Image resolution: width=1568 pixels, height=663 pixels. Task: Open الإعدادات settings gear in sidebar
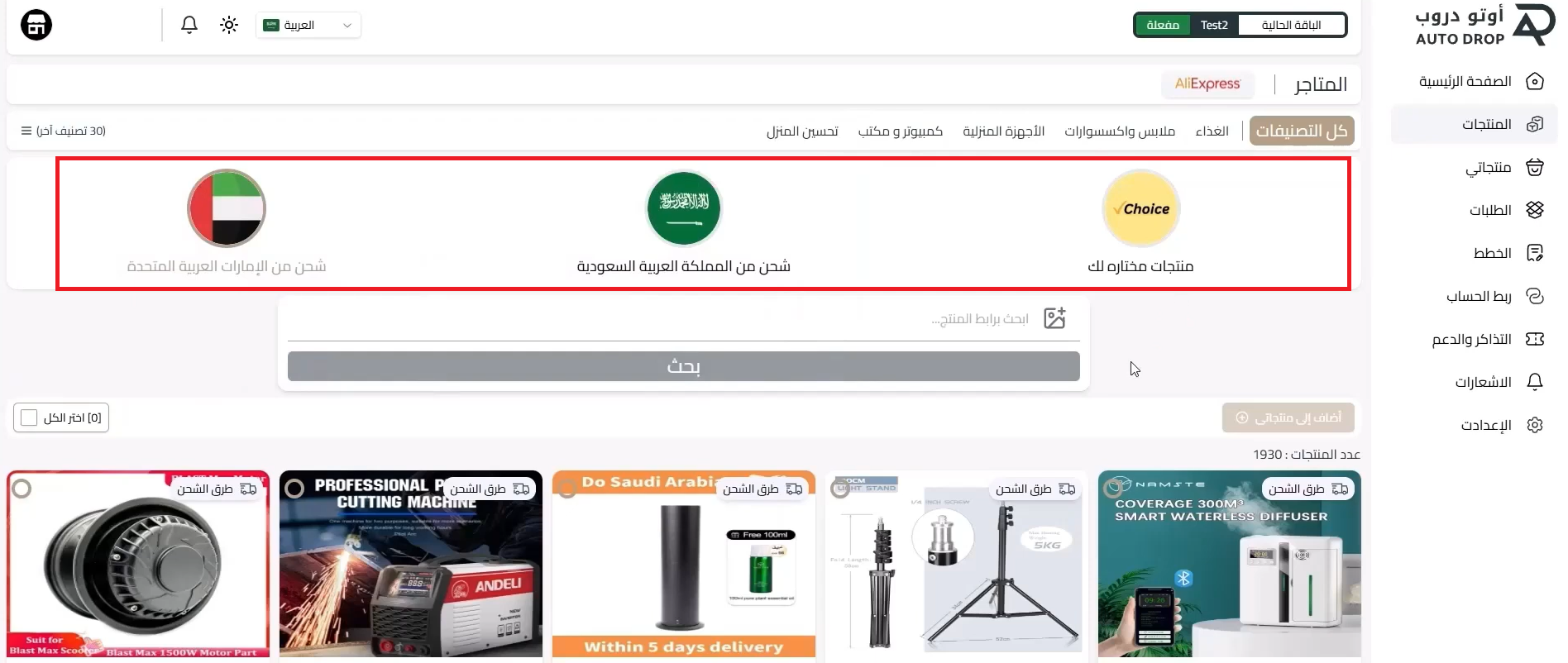[x=1535, y=425]
